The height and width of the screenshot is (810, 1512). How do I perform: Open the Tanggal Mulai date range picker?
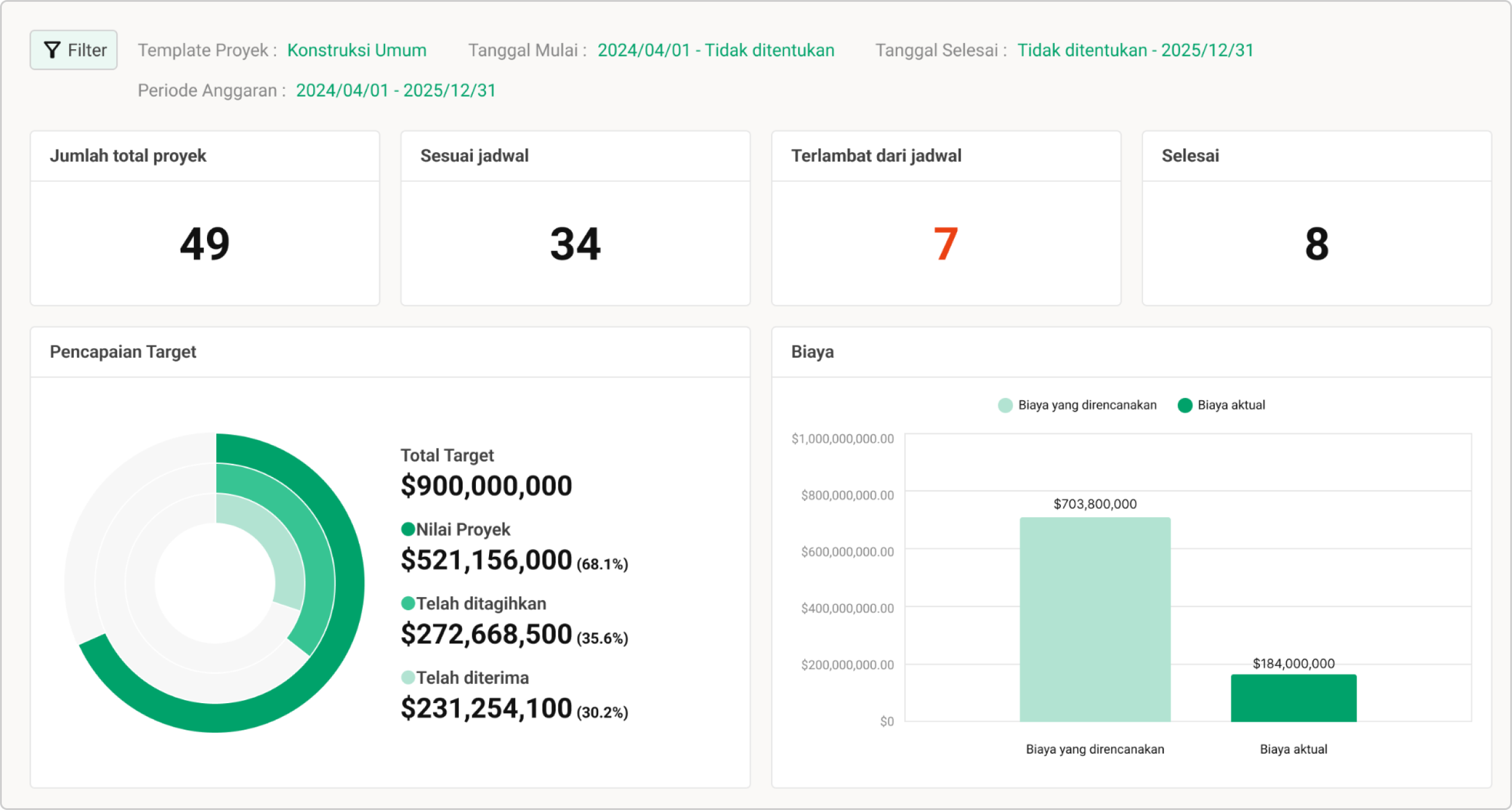click(x=716, y=50)
